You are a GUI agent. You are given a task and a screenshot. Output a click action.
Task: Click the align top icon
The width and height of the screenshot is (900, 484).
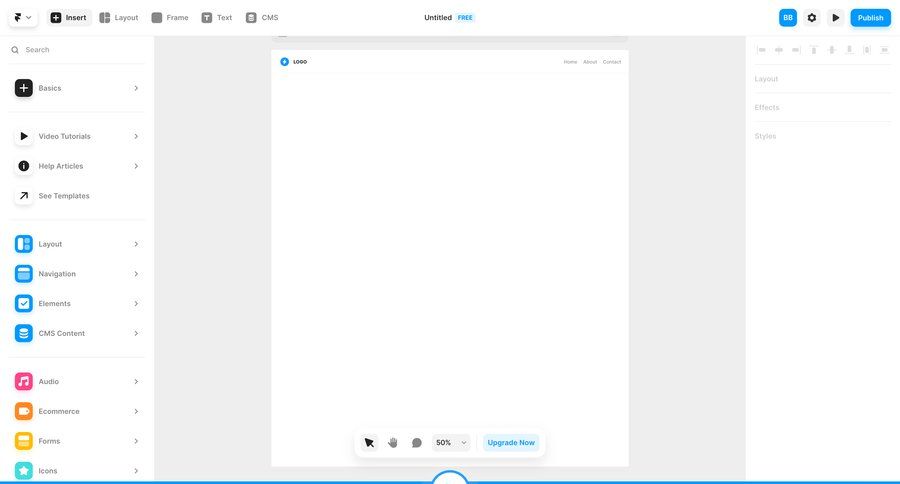coord(814,50)
